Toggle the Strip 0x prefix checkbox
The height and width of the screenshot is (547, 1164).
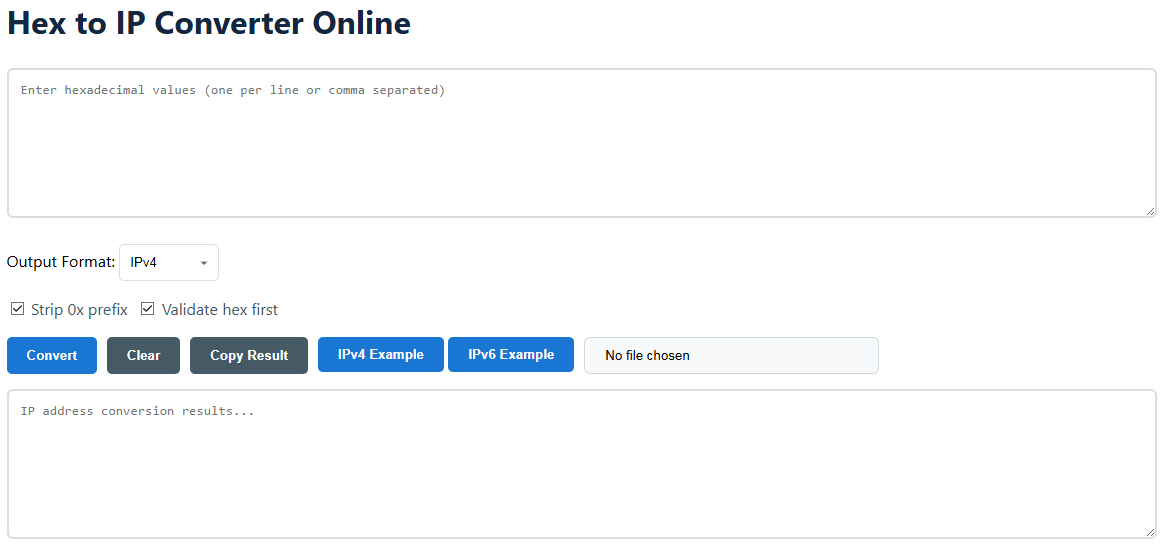pos(18,309)
